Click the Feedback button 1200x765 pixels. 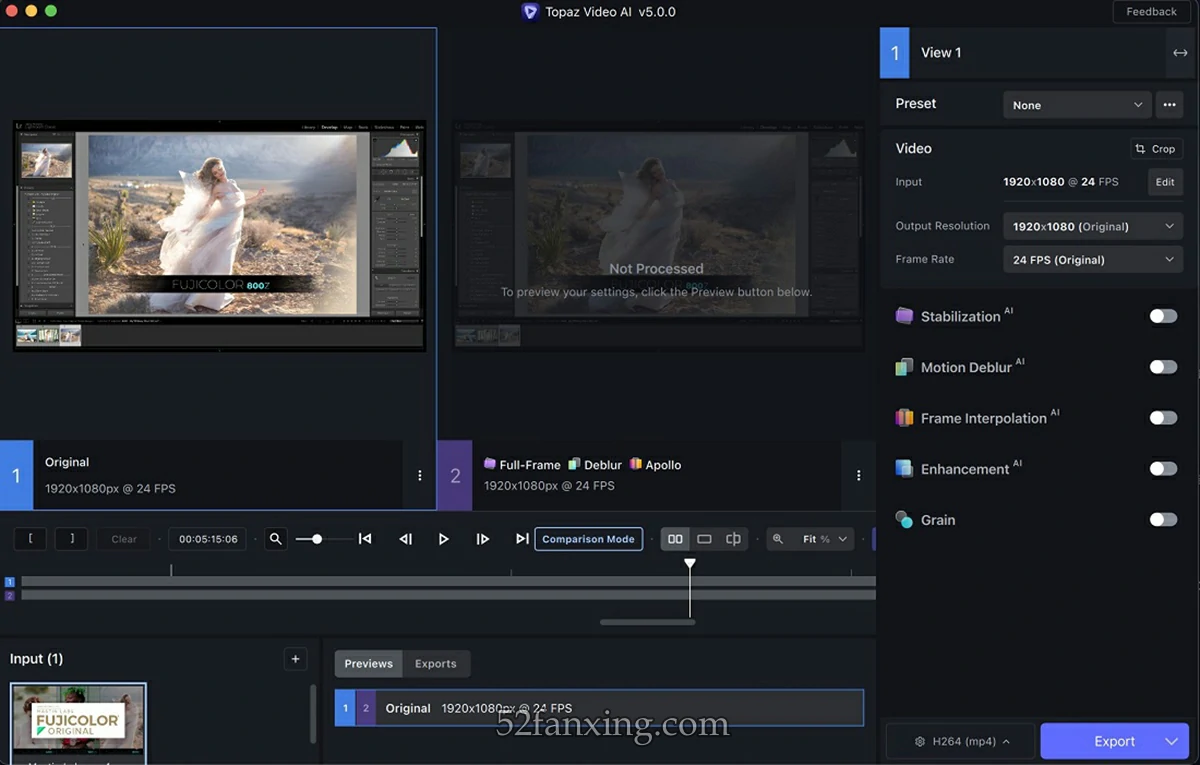[x=1151, y=12]
